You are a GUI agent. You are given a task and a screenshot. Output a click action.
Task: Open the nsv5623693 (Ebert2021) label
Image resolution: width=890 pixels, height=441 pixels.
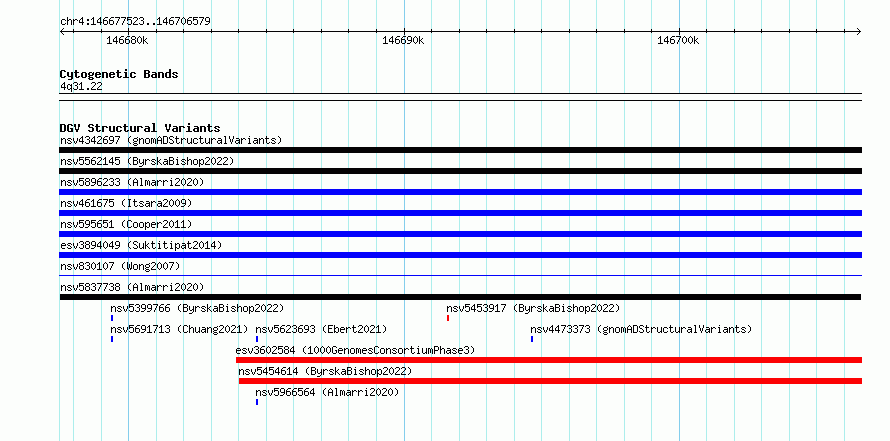tap(321, 329)
